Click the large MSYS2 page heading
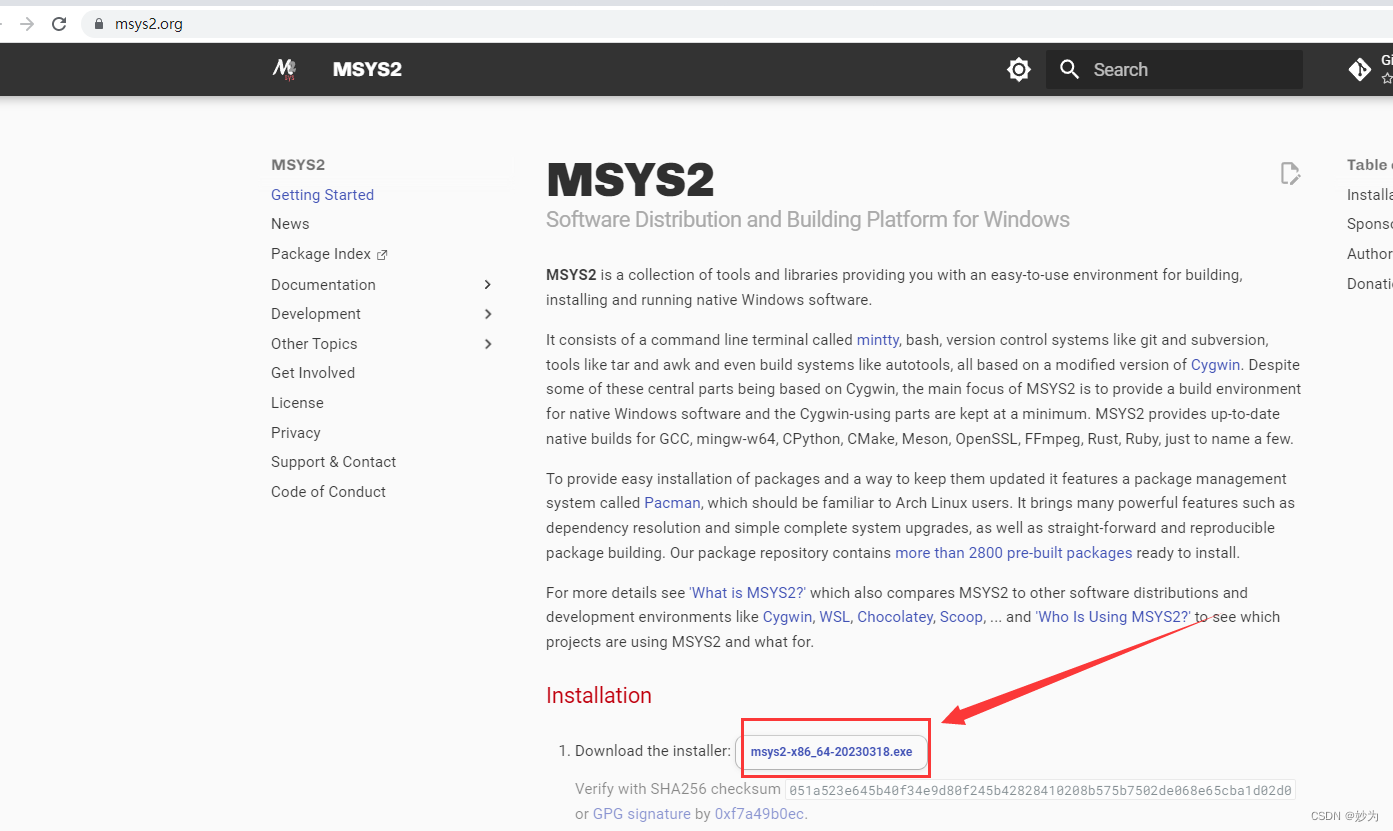The height and width of the screenshot is (831, 1393). 630,180
